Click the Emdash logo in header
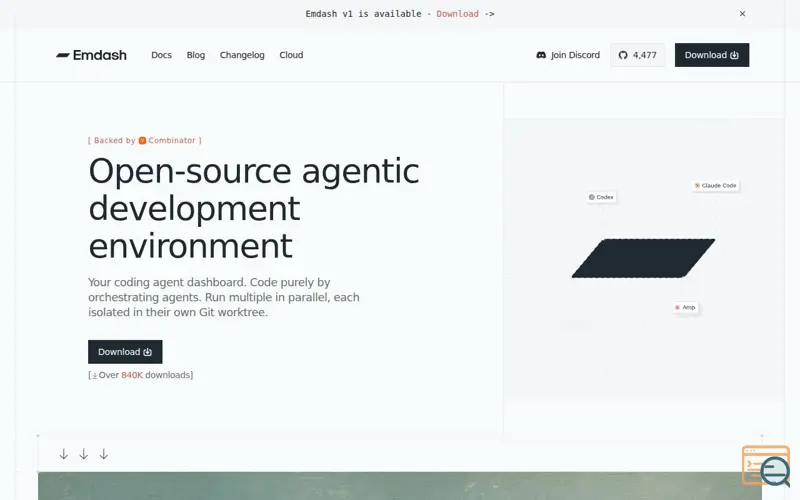Image resolution: width=800 pixels, height=500 pixels. tap(91, 55)
